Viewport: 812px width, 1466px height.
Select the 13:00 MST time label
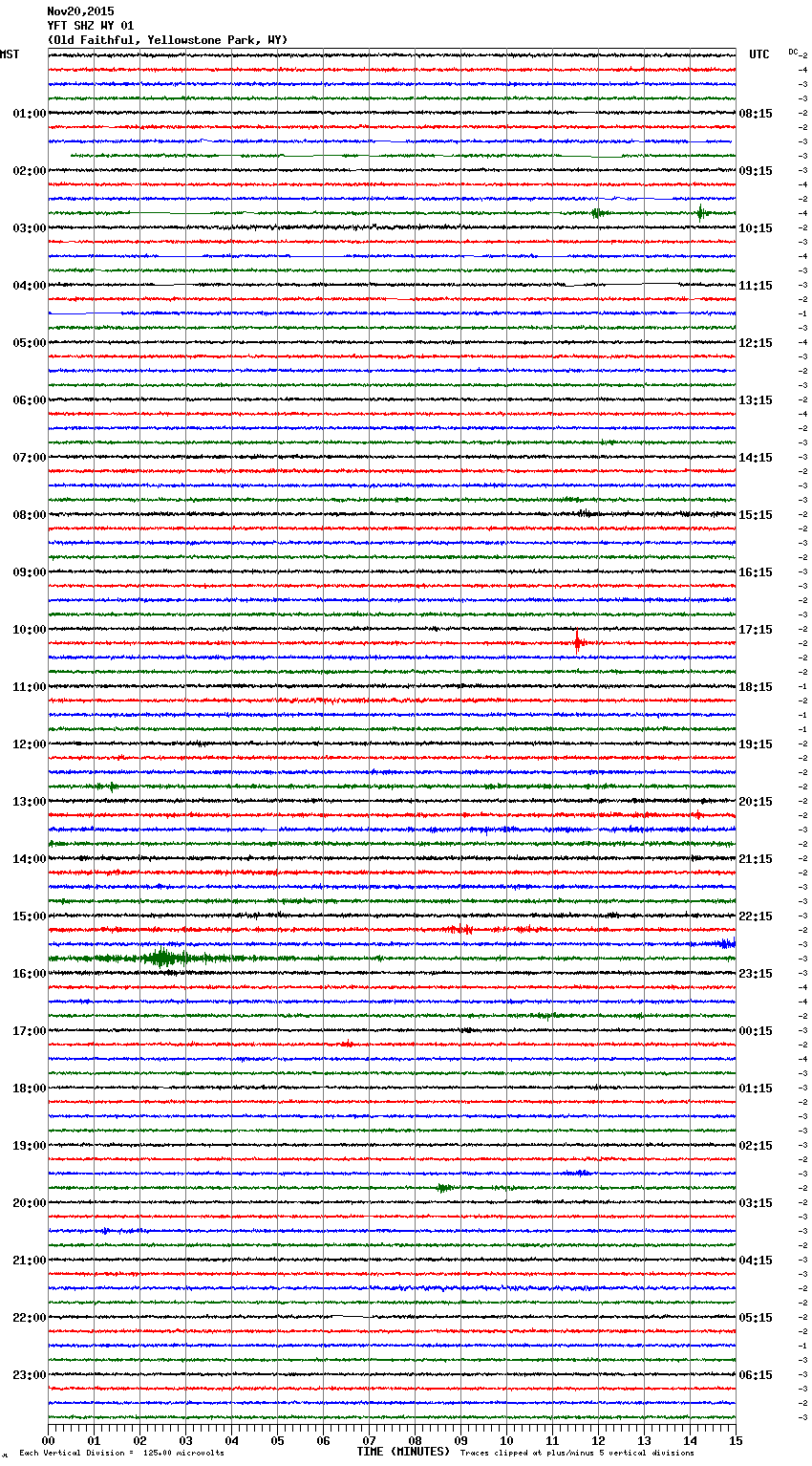[x=30, y=802]
